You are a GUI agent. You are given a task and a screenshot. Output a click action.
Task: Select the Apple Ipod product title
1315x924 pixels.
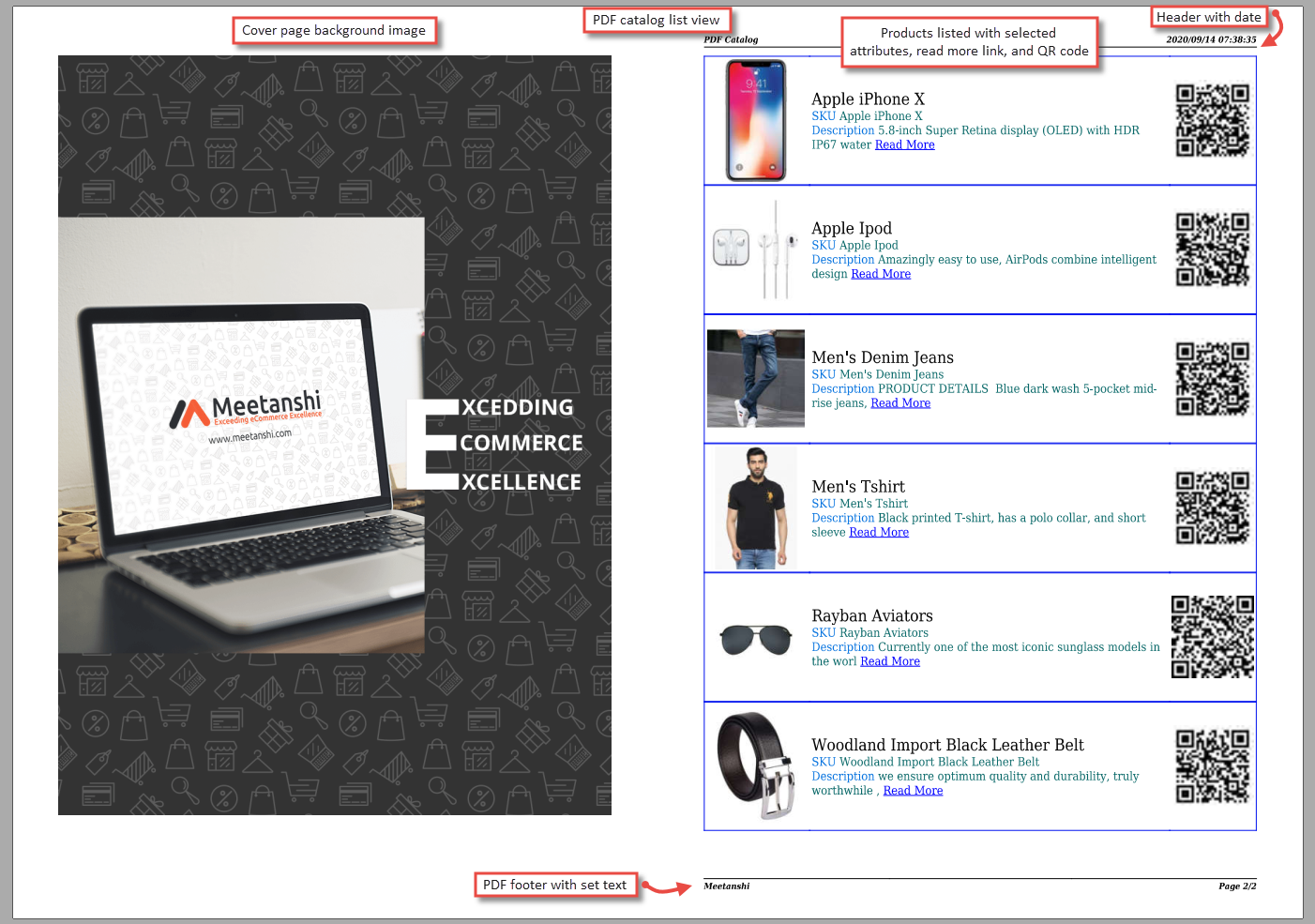coord(852,229)
